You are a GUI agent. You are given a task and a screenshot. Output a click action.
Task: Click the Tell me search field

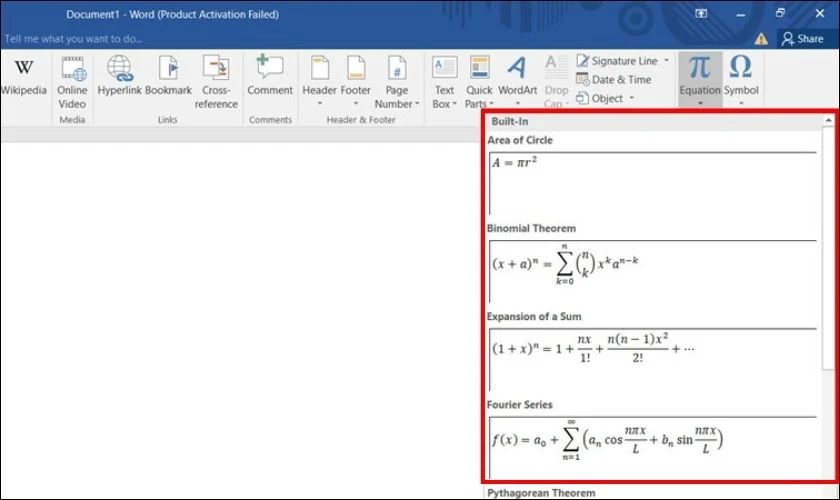click(73, 39)
